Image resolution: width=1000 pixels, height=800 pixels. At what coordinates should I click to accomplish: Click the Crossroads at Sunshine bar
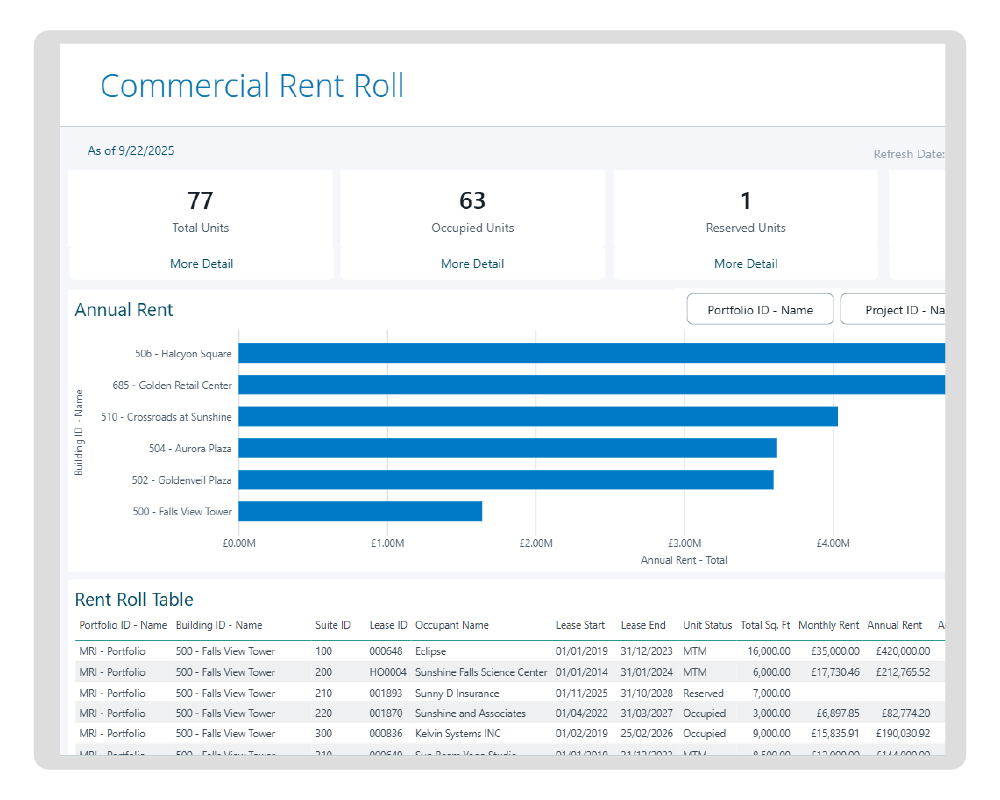pos(537,417)
